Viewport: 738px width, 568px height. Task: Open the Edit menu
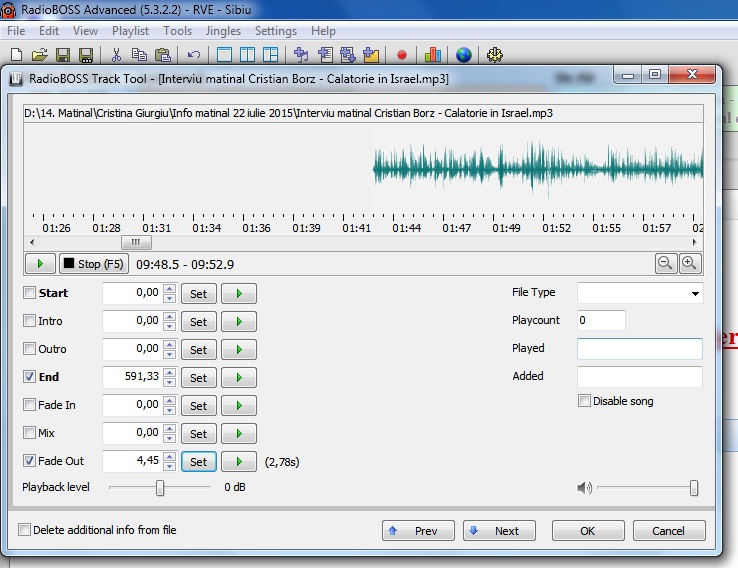click(x=49, y=31)
